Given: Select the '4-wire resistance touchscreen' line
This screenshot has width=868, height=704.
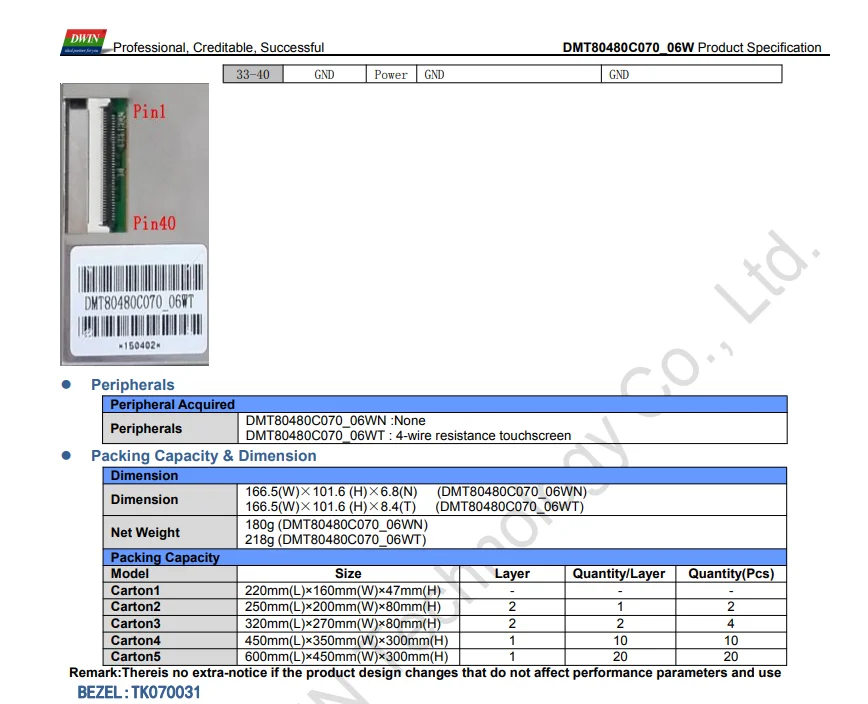Looking at the screenshot, I should click(408, 436).
